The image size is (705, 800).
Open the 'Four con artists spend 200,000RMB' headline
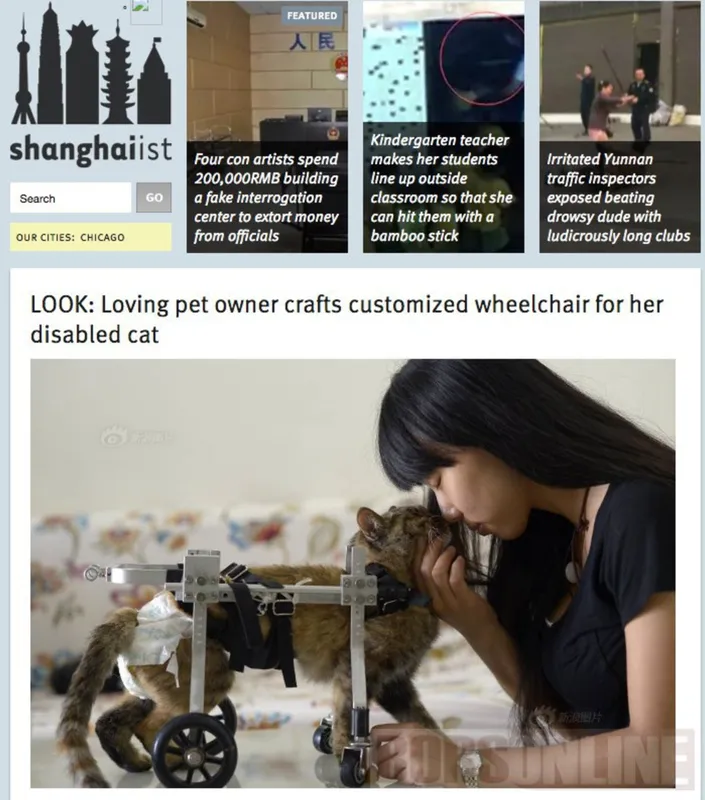coord(266,197)
